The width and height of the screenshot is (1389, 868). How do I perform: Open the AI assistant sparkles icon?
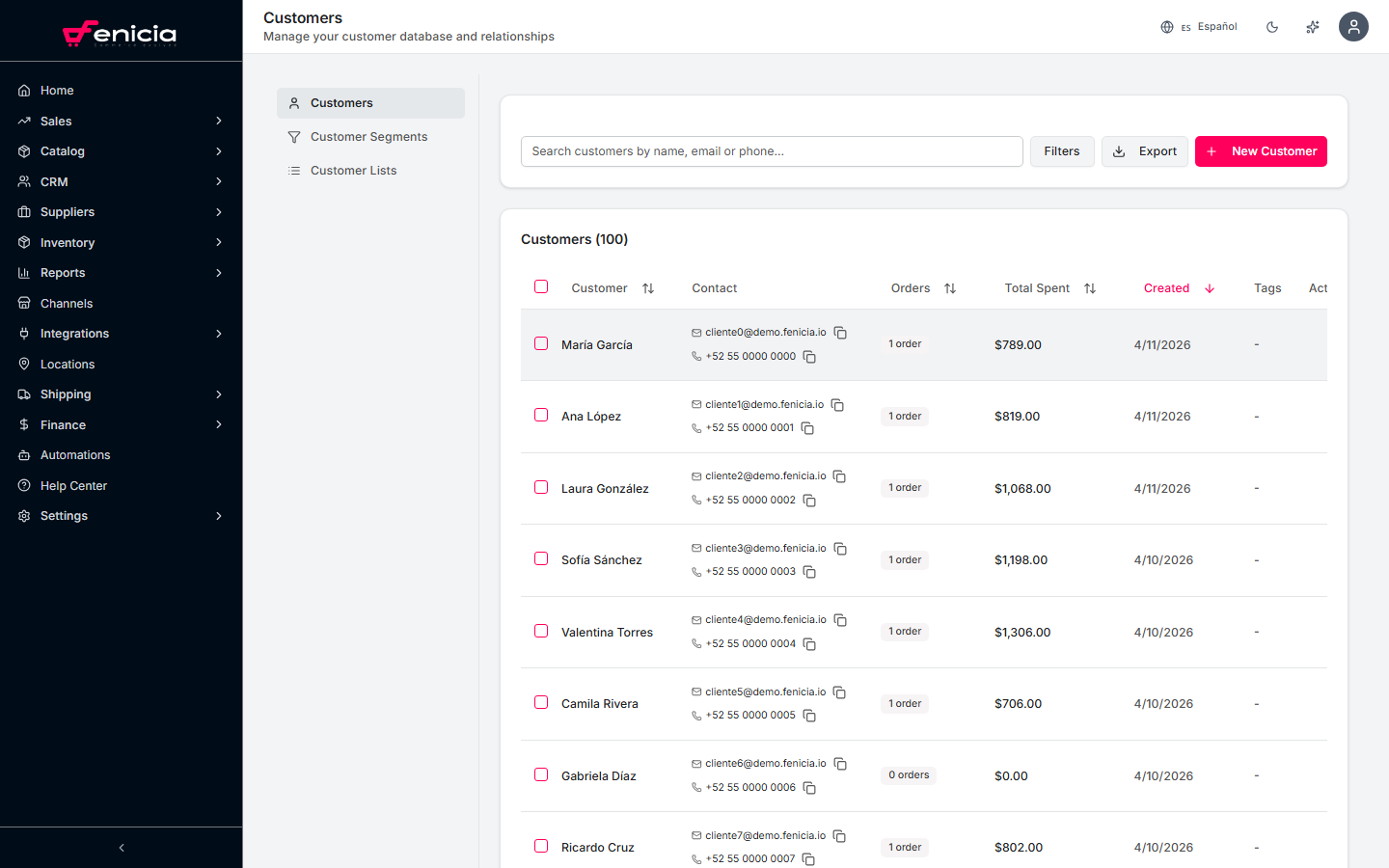tap(1312, 26)
